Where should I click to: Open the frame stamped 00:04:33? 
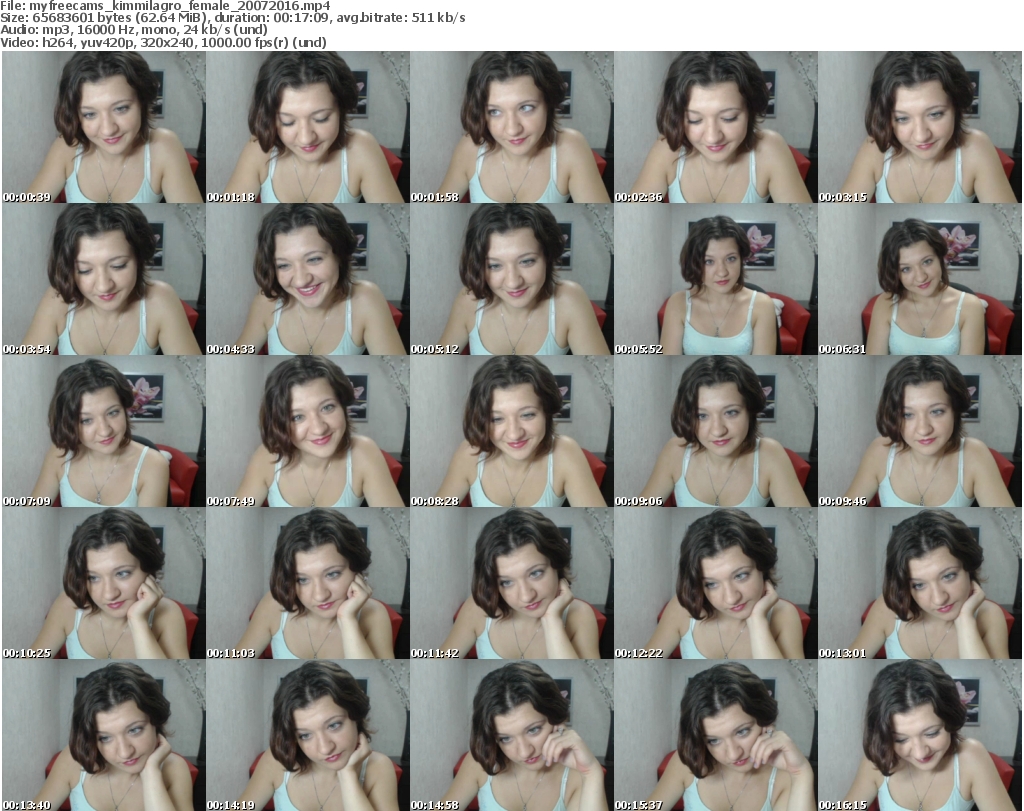[x=308, y=279]
